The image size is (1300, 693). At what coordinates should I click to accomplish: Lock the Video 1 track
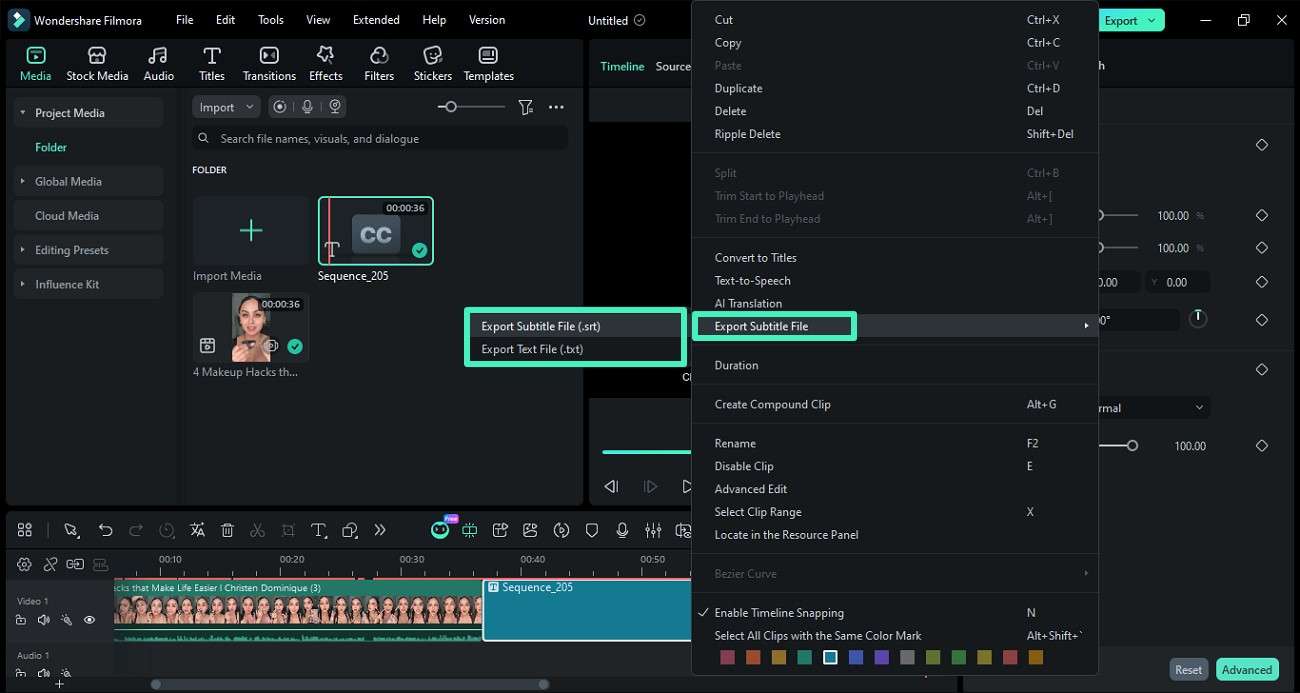[21, 620]
